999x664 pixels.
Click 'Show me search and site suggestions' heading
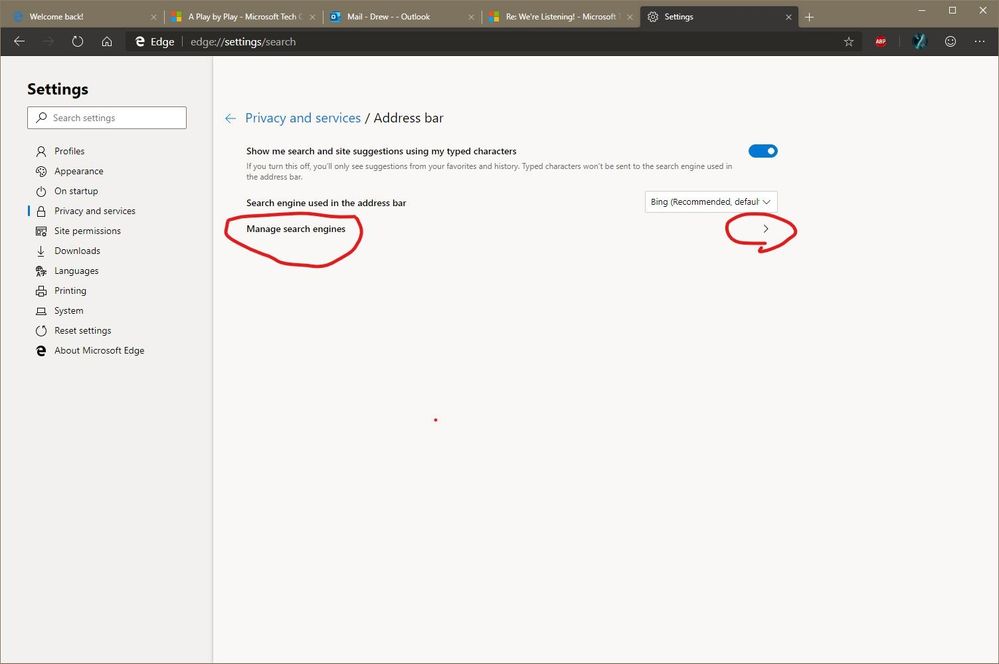pyautogui.click(x=381, y=151)
